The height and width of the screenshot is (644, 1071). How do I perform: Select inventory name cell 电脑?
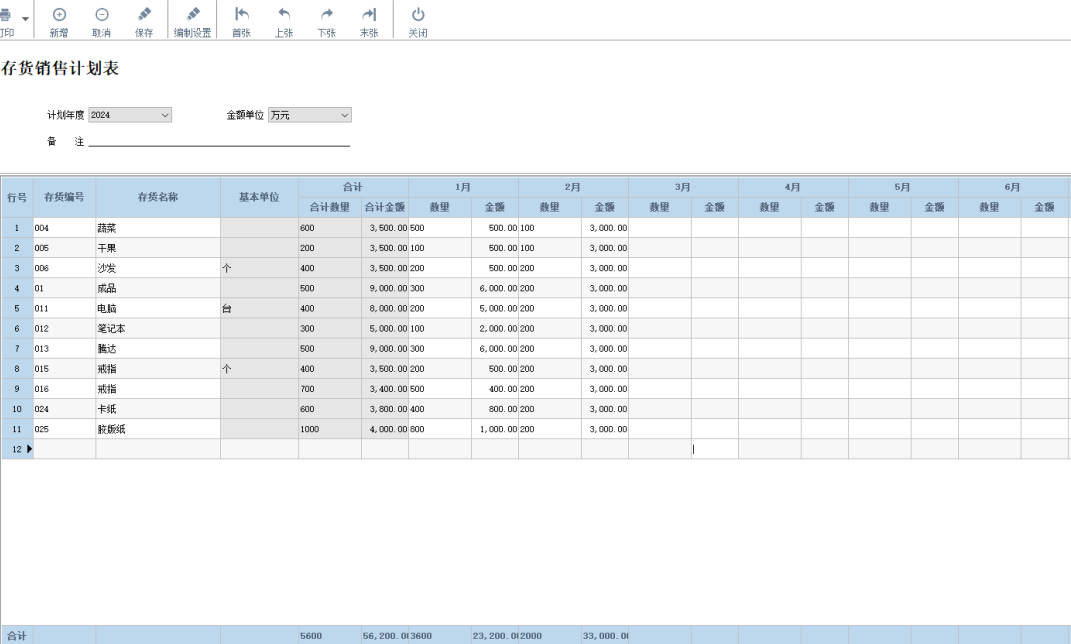158,309
